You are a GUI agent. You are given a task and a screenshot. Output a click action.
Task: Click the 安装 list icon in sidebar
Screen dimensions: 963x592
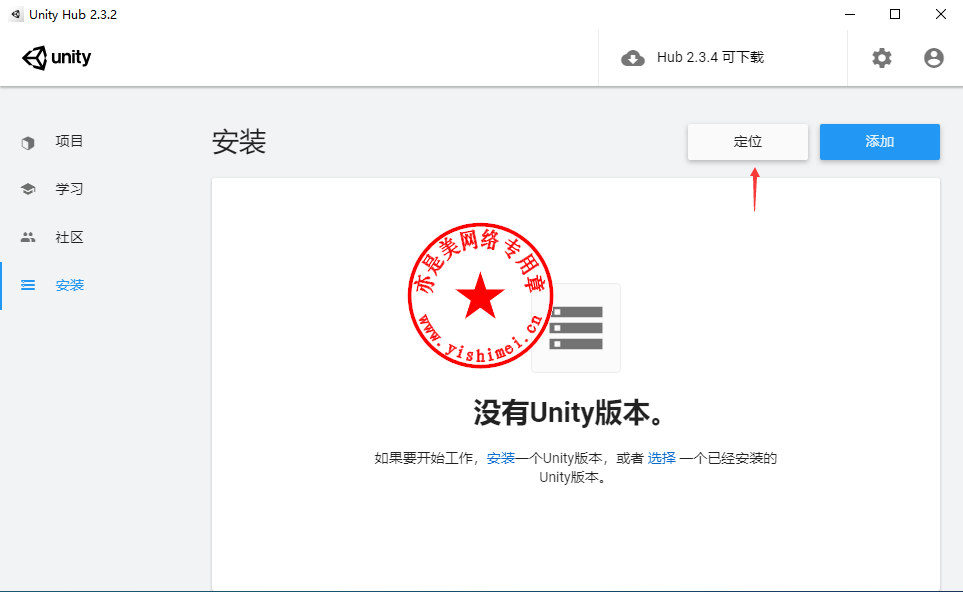click(x=28, y=285)
